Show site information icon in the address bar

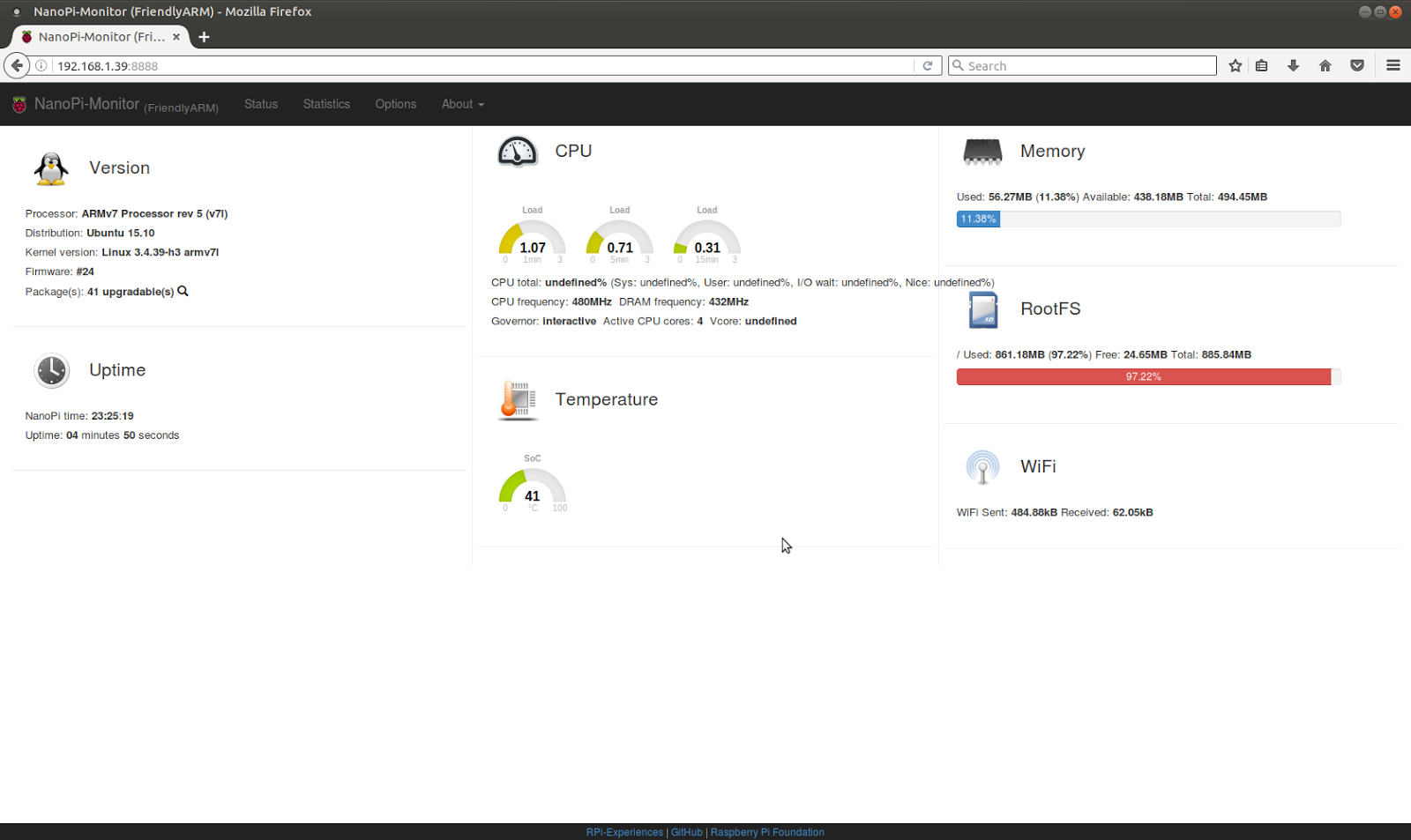coord(41,66)
